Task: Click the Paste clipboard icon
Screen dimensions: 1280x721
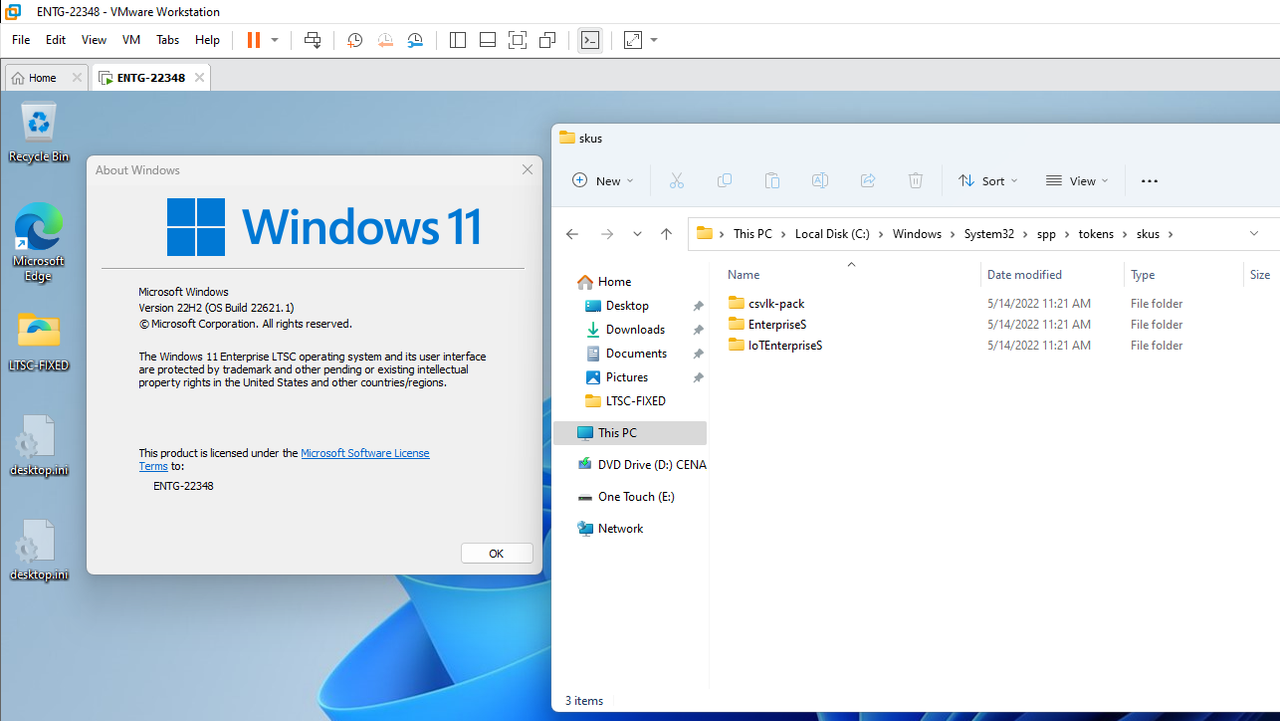Action: (772, 181)
